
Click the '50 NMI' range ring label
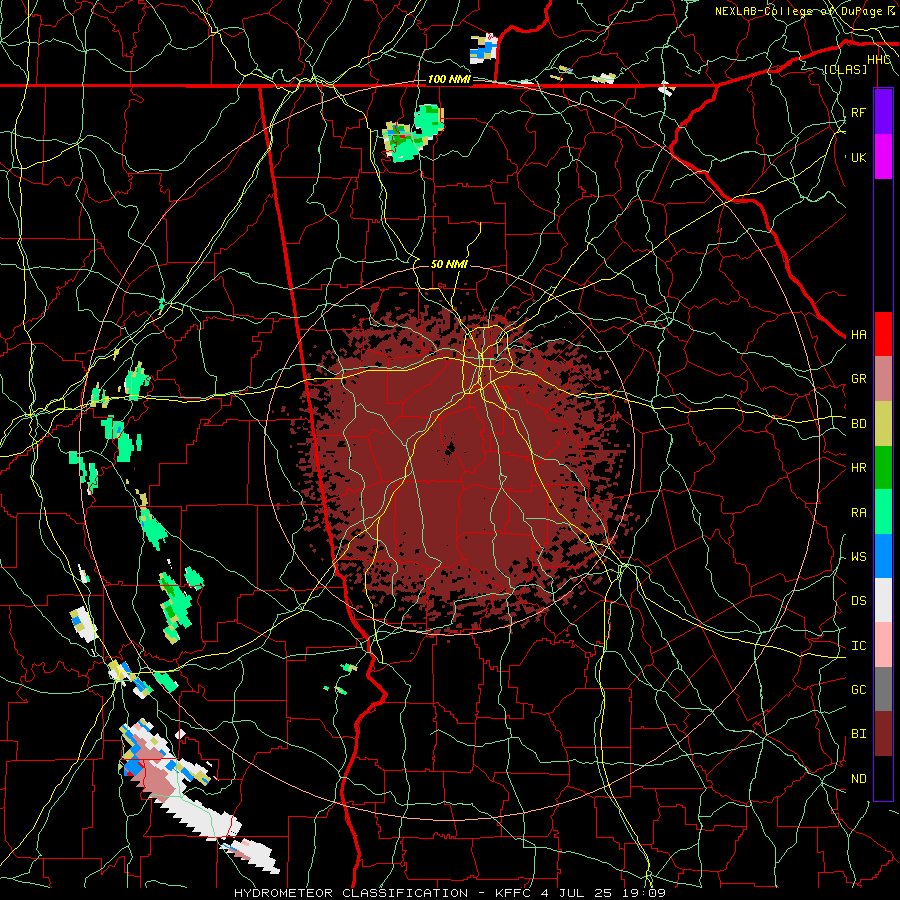coord(449,265)
